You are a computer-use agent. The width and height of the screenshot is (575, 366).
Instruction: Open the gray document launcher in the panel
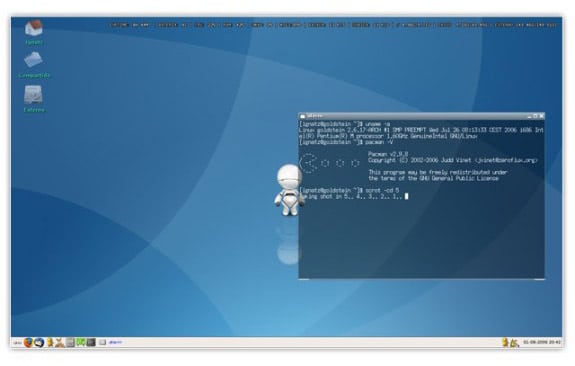[x=70, y=343]
